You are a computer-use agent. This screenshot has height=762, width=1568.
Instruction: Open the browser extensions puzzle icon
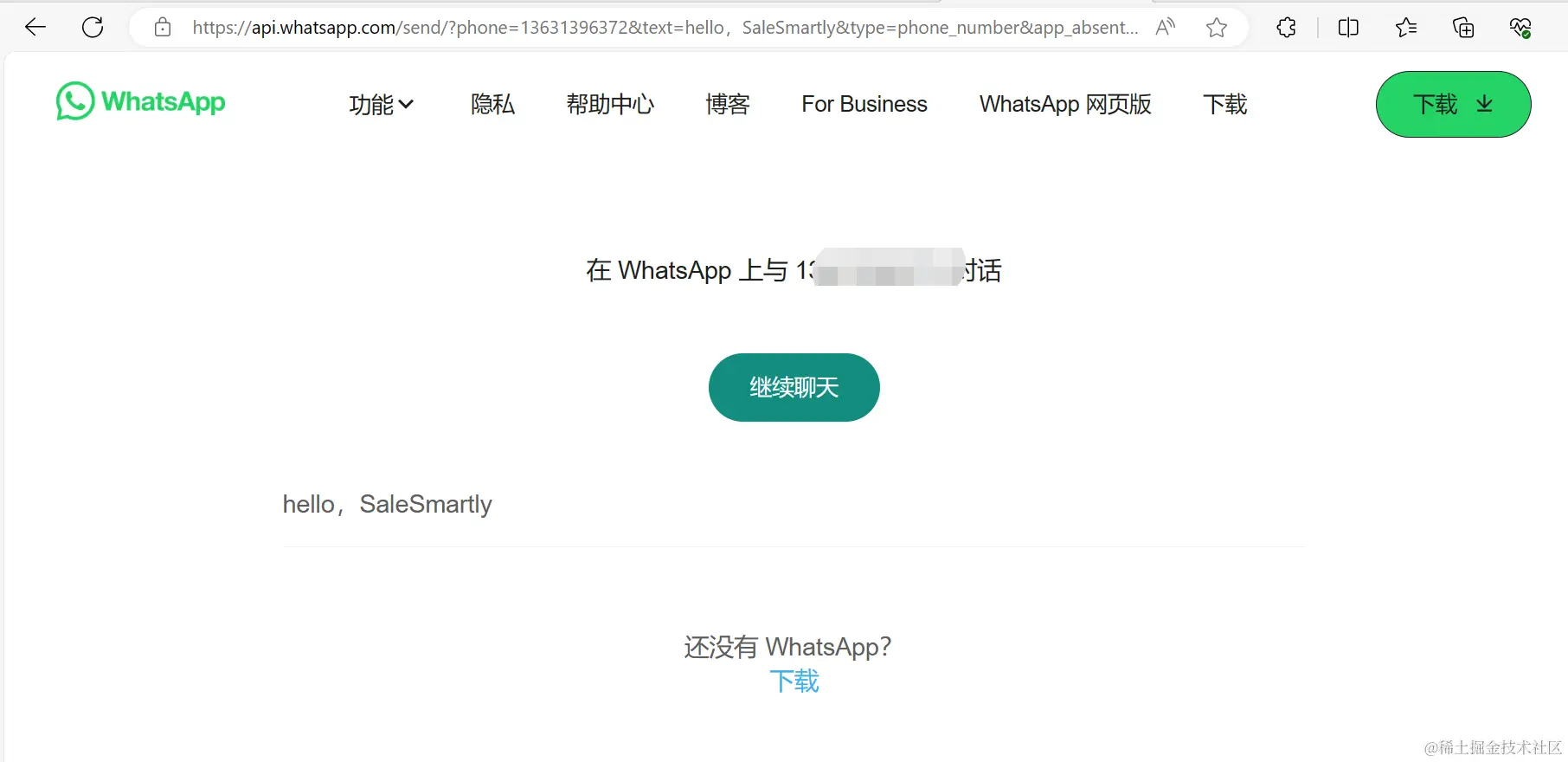click(x=1287, y=28)
